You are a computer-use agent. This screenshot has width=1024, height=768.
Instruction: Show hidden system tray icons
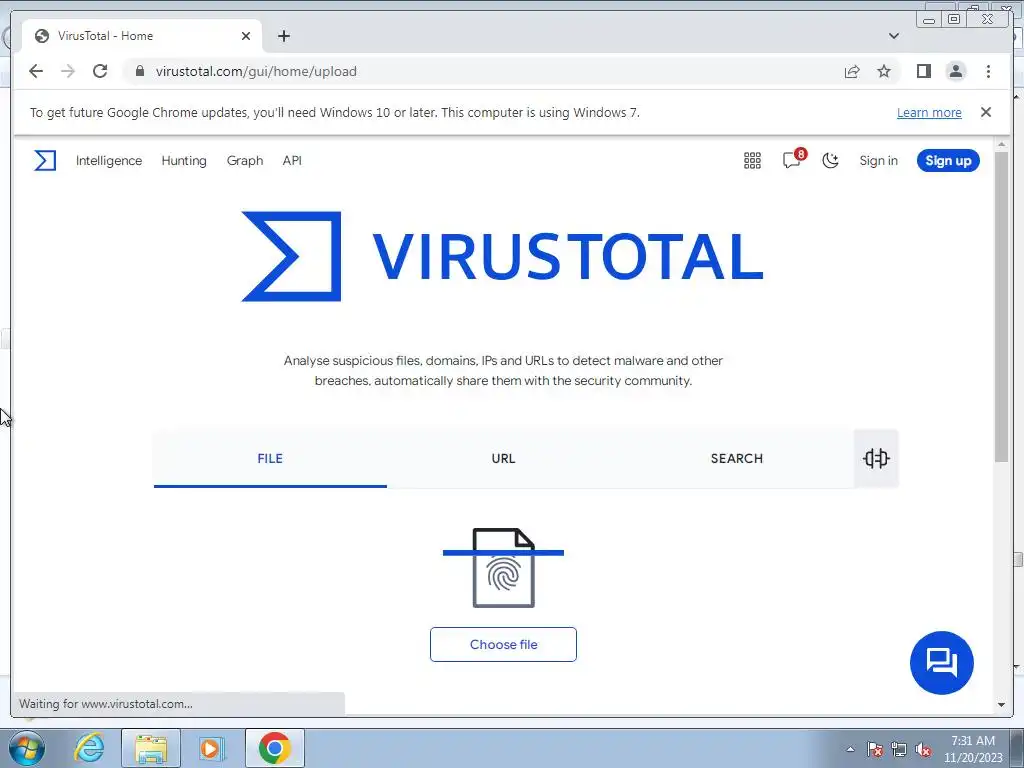point(850,749)
